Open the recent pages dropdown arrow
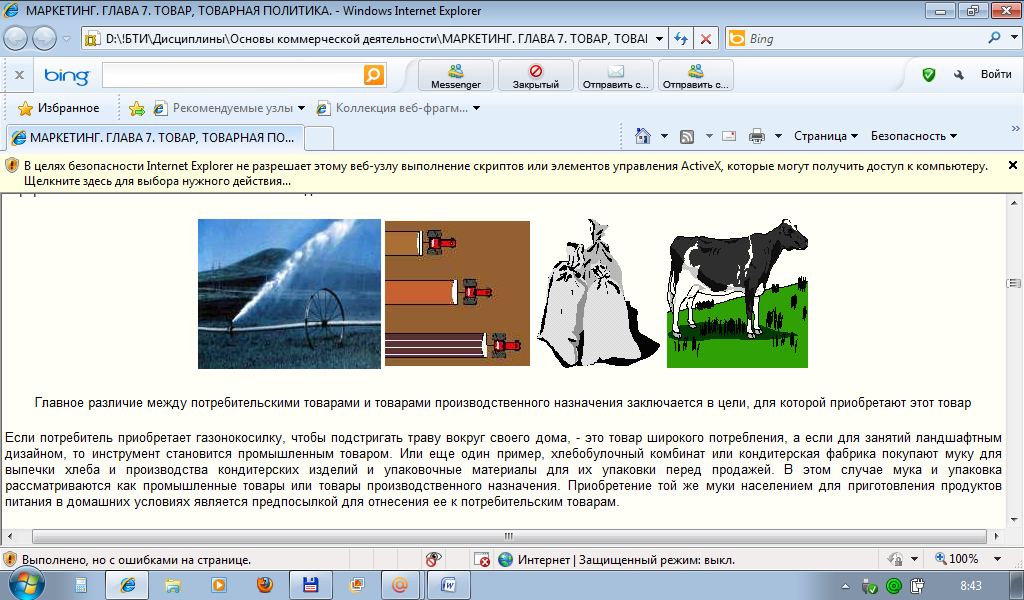Image resolution: width=1024 pixels, height=600 pixels. click(66, 39)
